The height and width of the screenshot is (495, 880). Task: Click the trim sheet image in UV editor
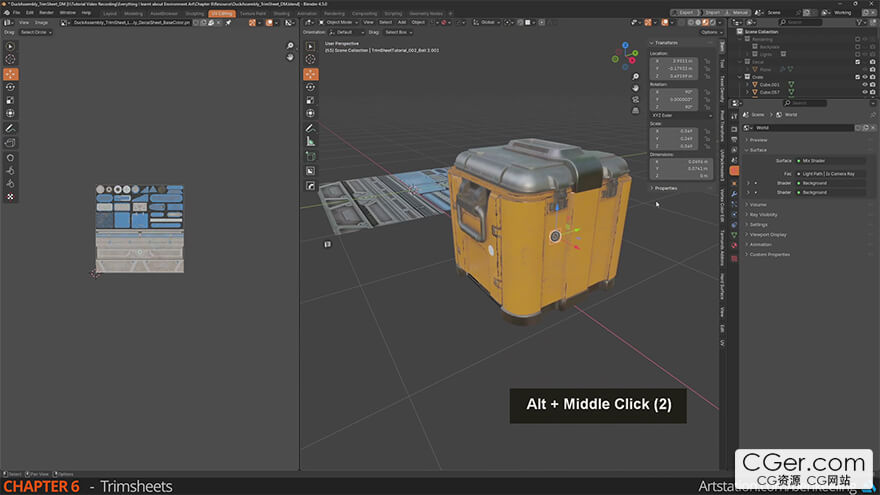point(140,228)
